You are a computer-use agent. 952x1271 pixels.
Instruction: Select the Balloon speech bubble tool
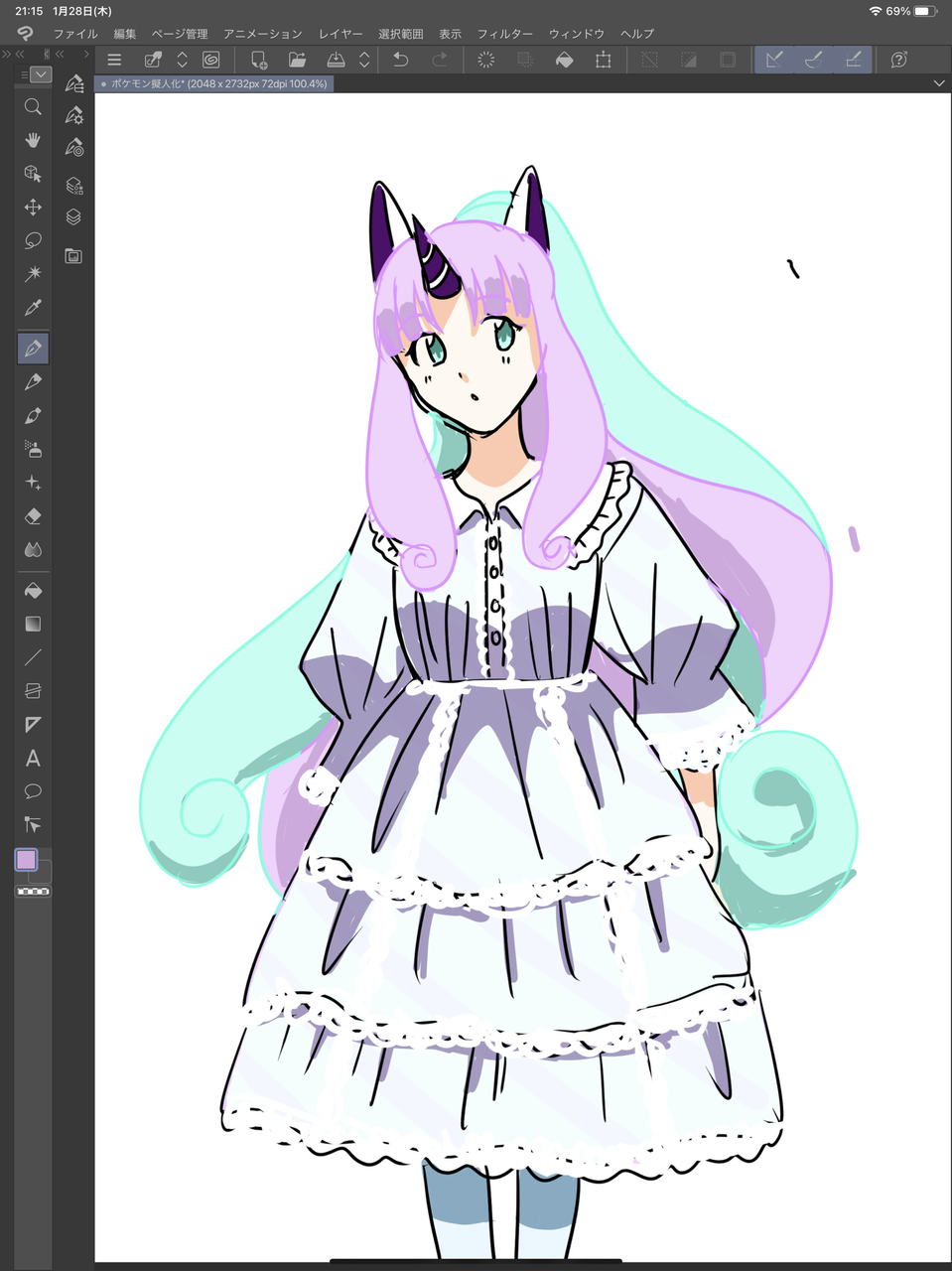[x=33, y=791]
